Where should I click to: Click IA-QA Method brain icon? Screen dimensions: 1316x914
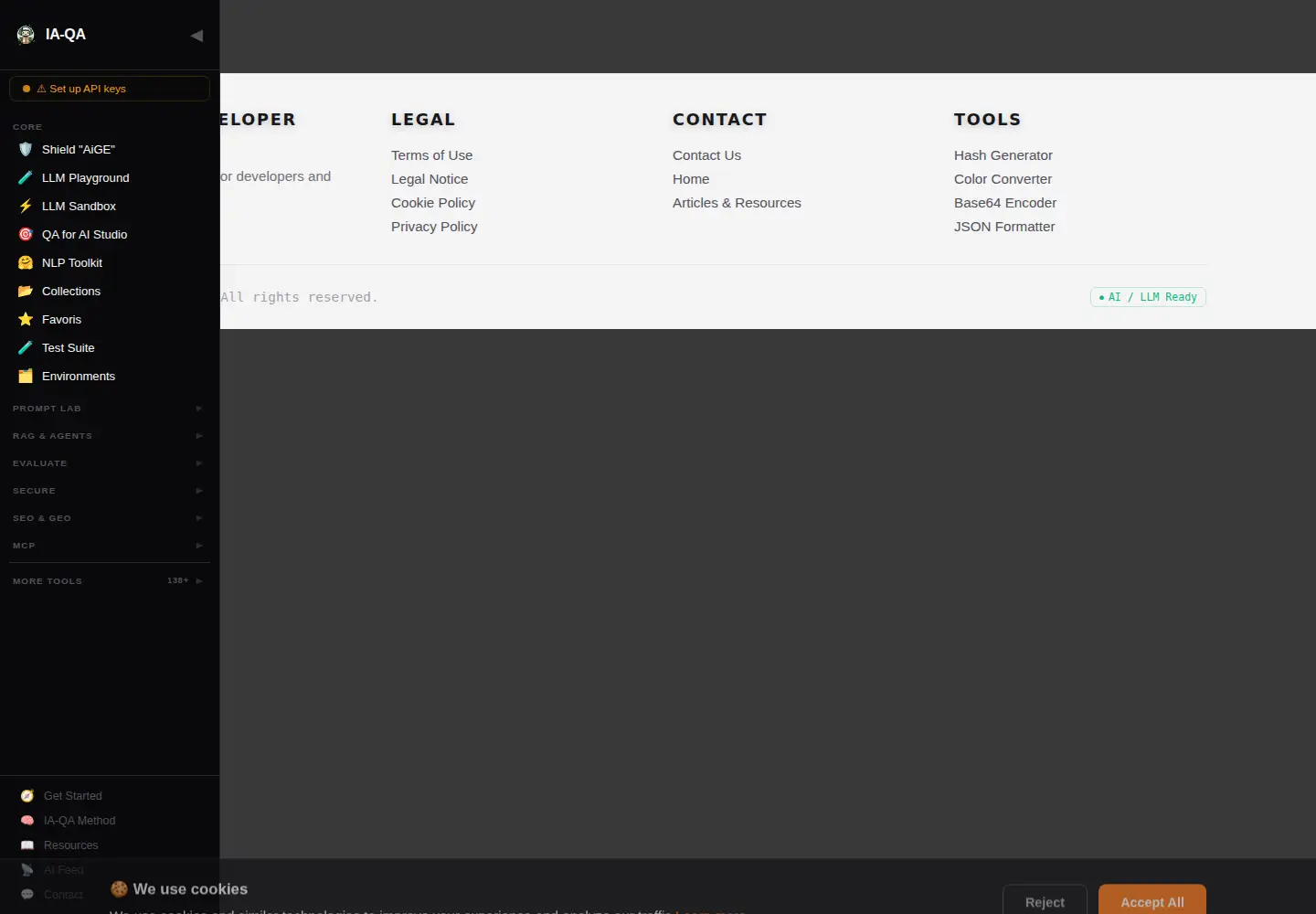[27, 821]
